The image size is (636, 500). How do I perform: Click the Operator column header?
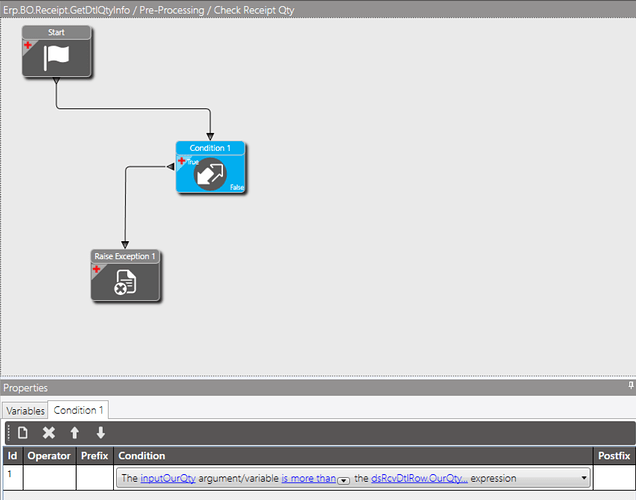[49, 456]
